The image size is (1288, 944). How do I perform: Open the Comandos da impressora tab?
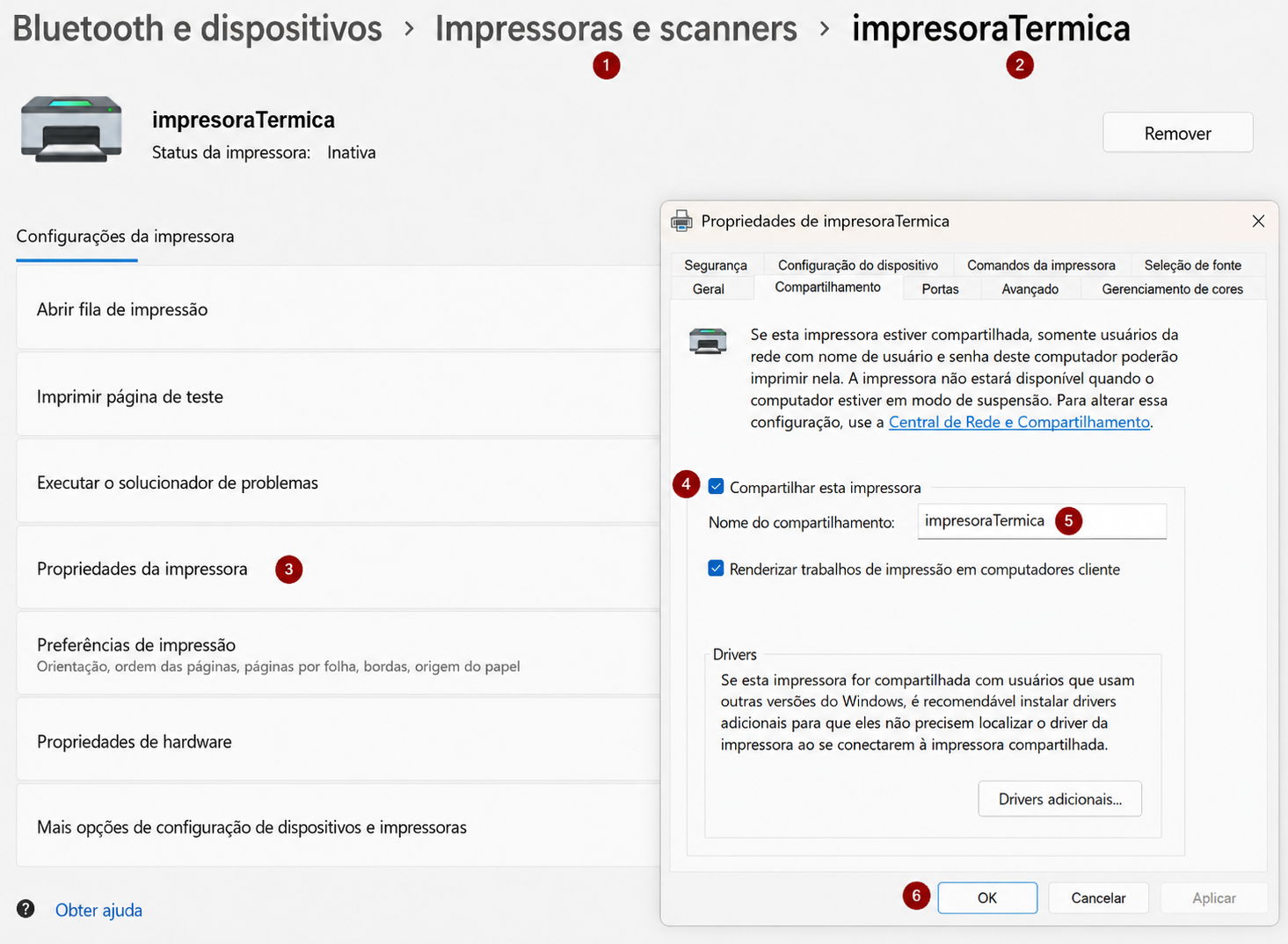(x=1041, y=265)
